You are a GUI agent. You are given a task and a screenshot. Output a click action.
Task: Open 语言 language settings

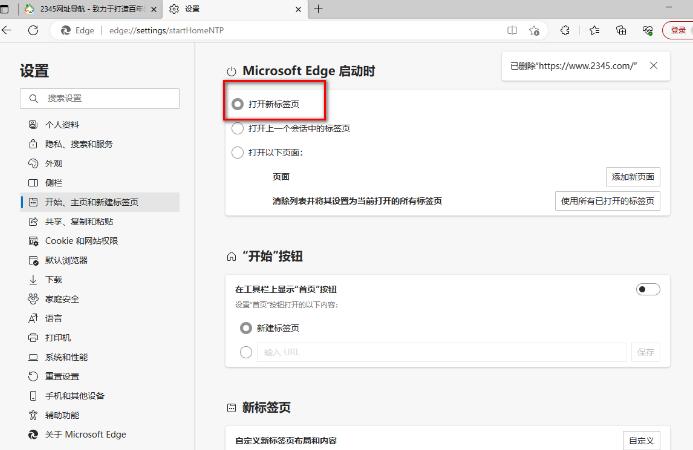point(100,318)
